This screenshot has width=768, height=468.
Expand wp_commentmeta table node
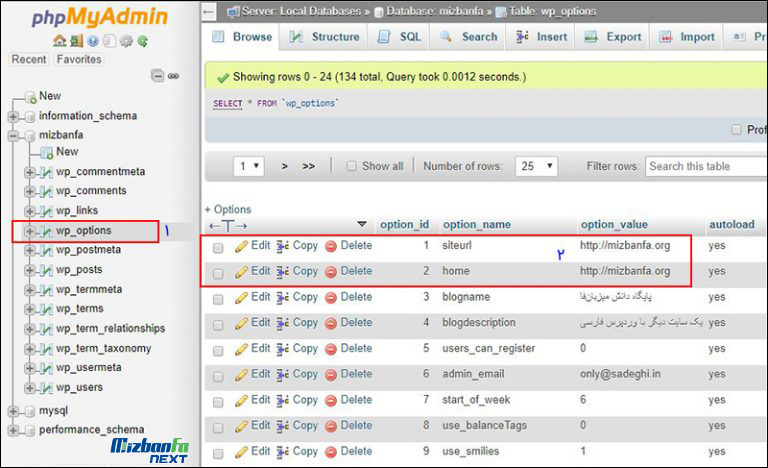pyautogui.click(x=30, y=172)
